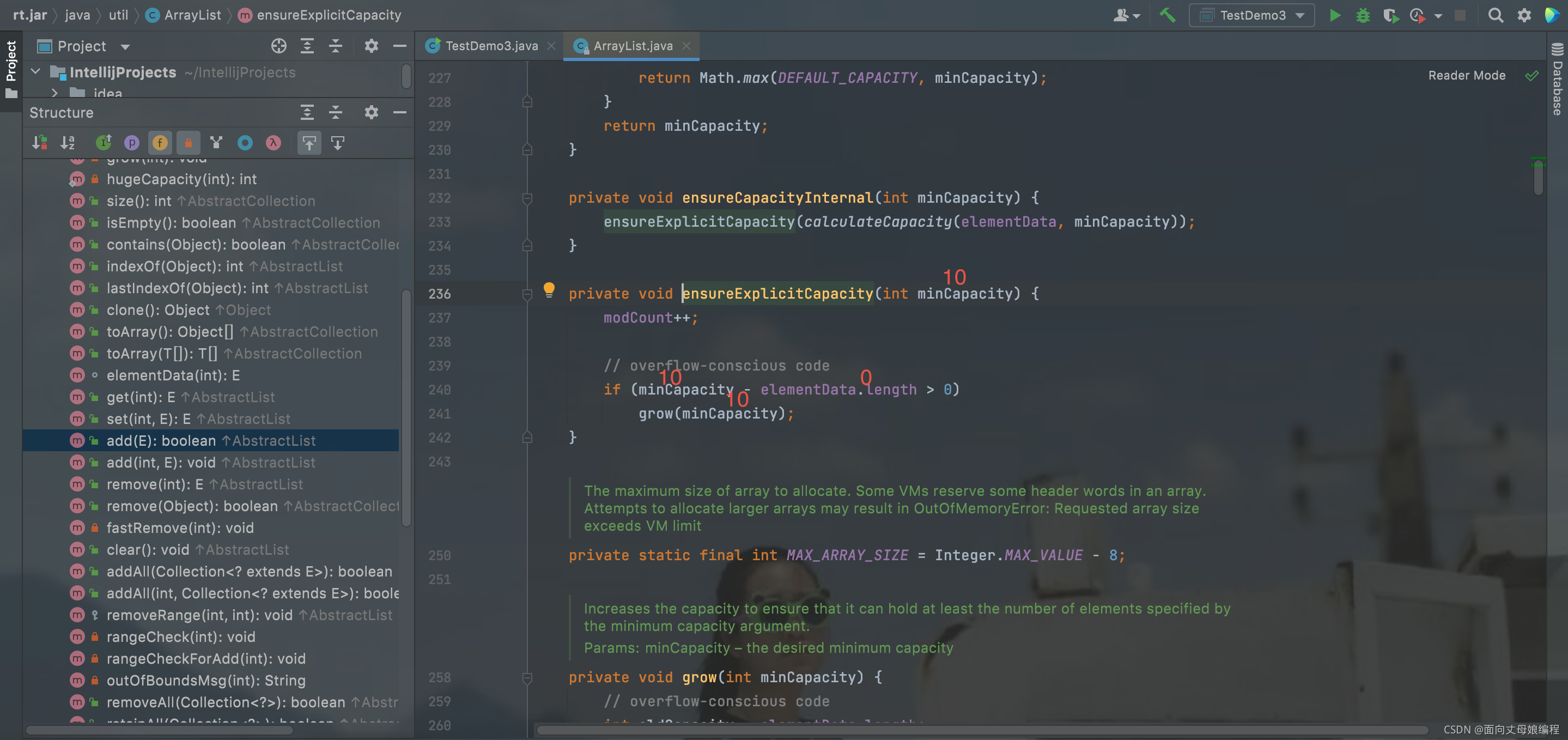1568x740 pixels.
Task: Open the JetBrains toolbox icon at top right
Action: (1553, 15)
